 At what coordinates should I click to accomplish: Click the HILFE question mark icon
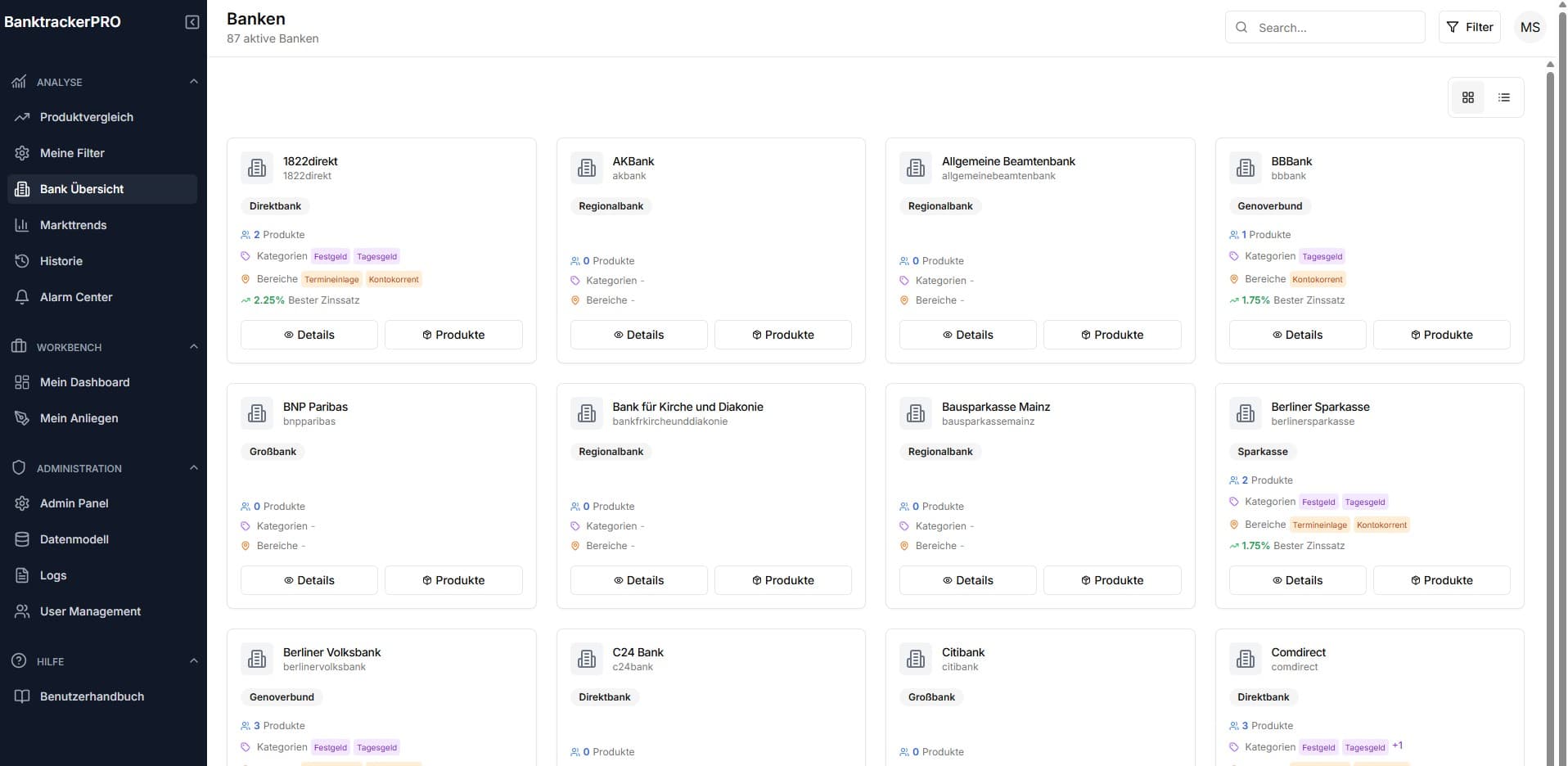(19, 660)
